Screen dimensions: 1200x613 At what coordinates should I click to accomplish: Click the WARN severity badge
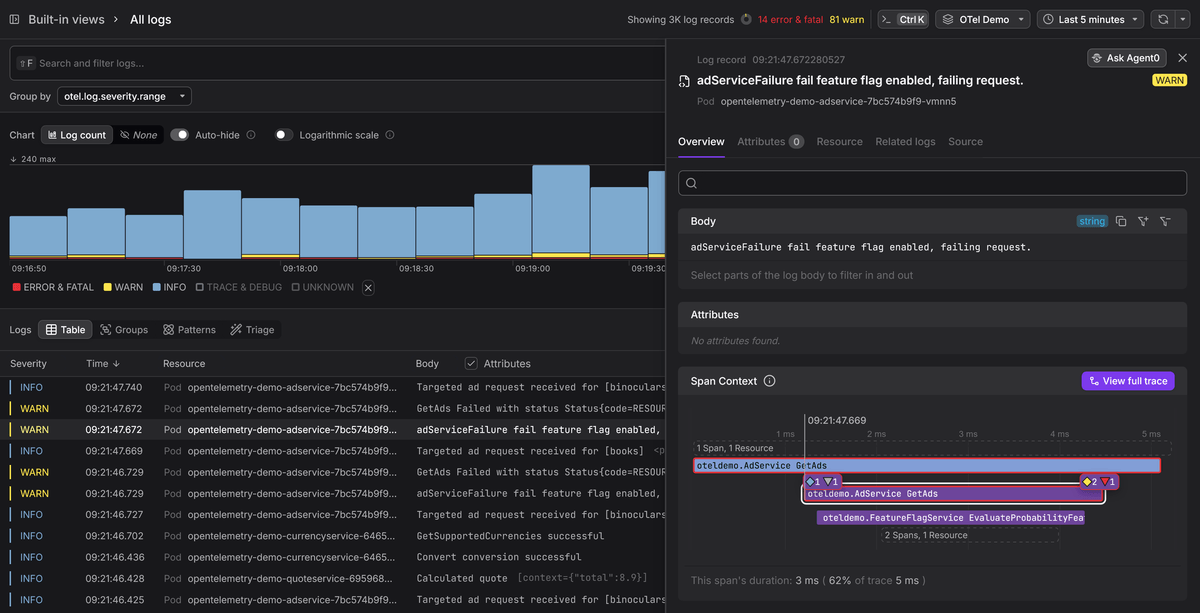tap(1169, 80)
